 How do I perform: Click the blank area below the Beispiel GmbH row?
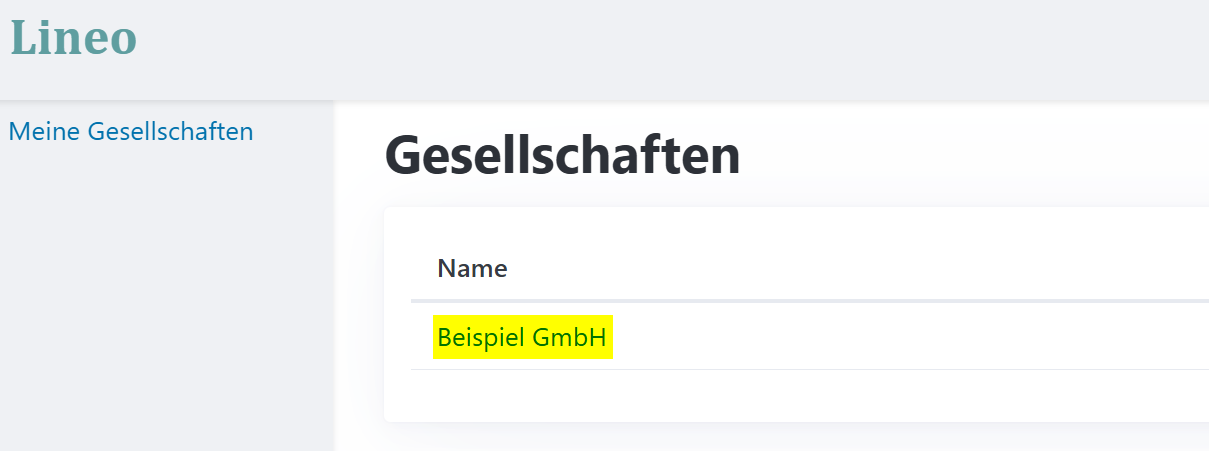point(796,395)
